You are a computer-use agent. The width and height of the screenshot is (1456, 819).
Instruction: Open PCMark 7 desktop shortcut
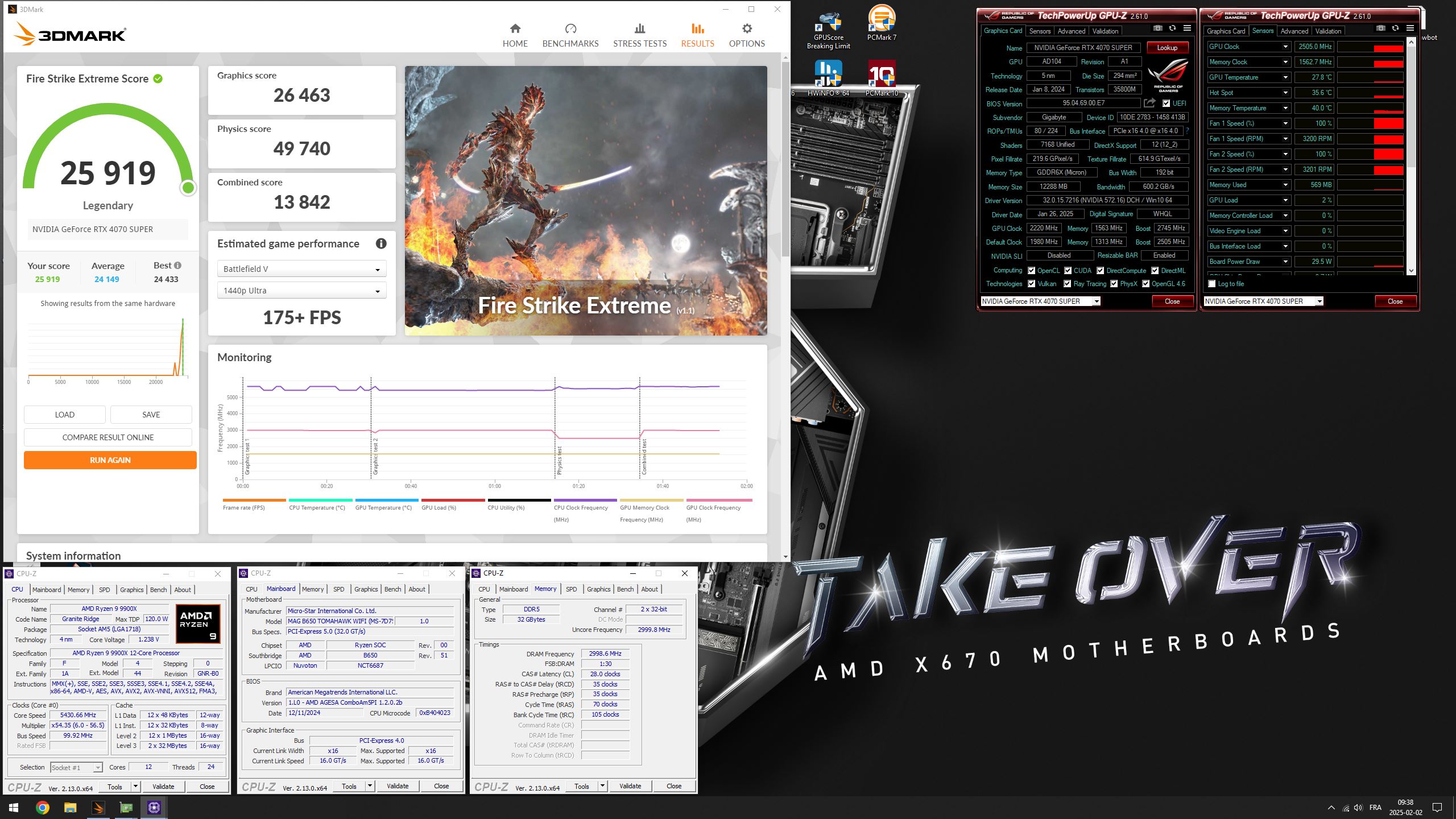(x=882, y=23)
